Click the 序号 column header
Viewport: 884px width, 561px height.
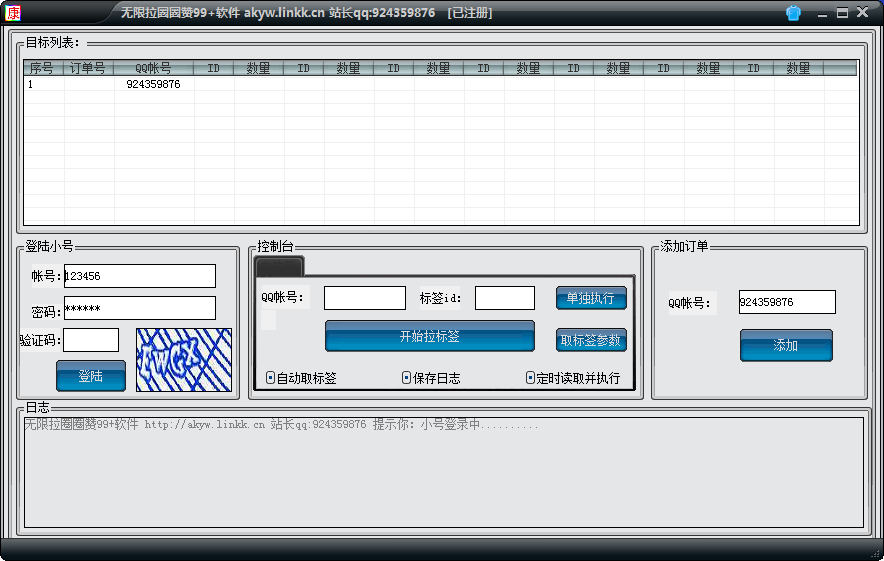pyautogui.click(x=42, y=68)
